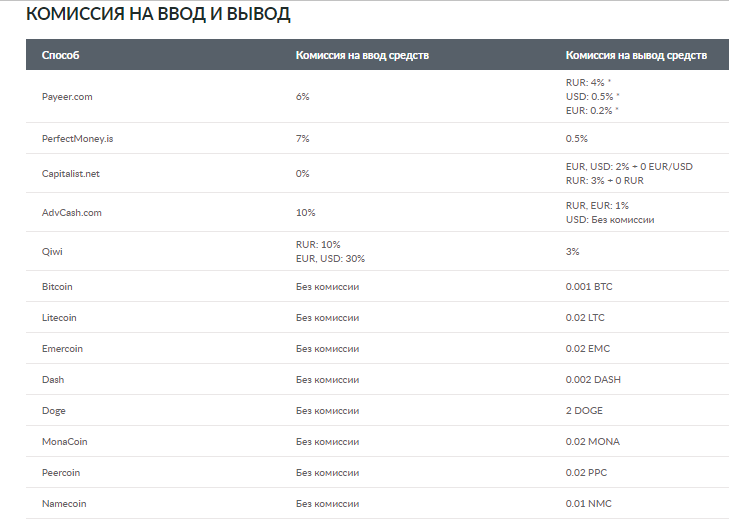Click the Capitalist.net method name
The width and height of the screenshot is (729, 519).
click(70, 173)
